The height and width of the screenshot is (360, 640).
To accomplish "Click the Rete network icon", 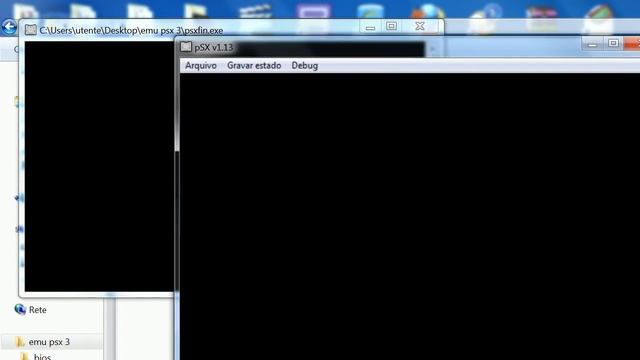I will point(20,309).
